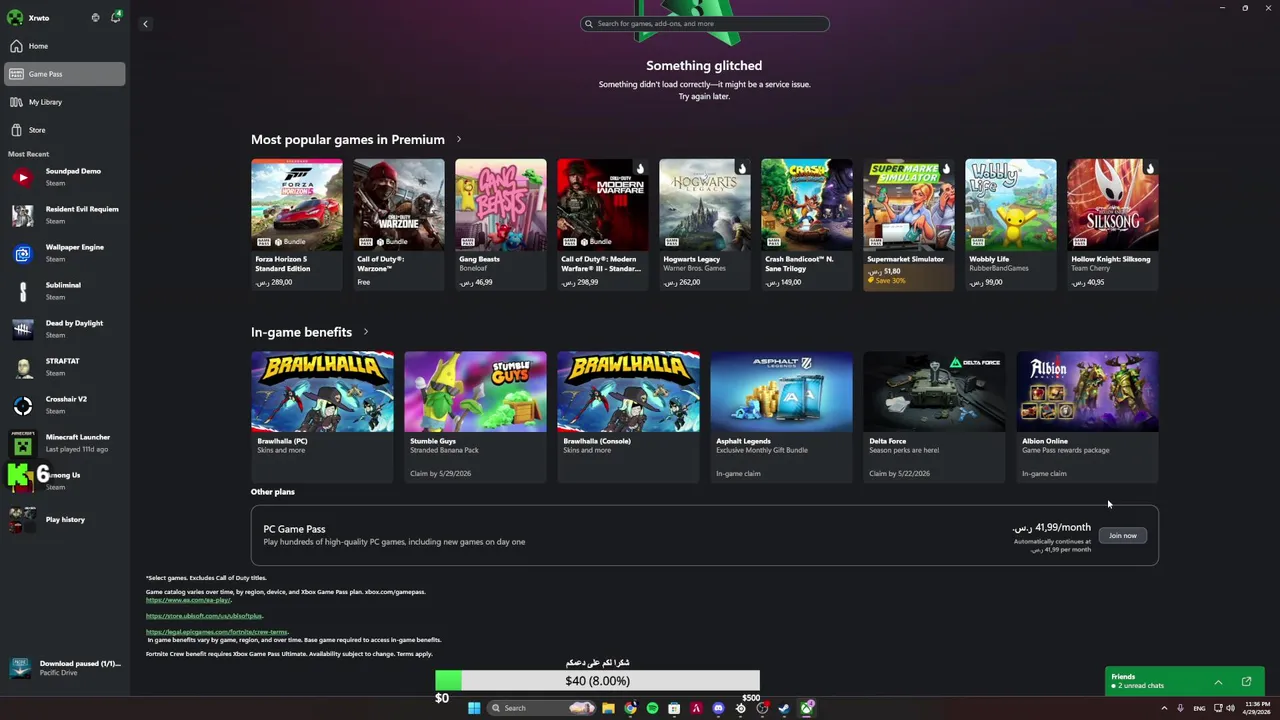
Task: Open the Supermarket Simulator card
Action: (x=909, y=224)
